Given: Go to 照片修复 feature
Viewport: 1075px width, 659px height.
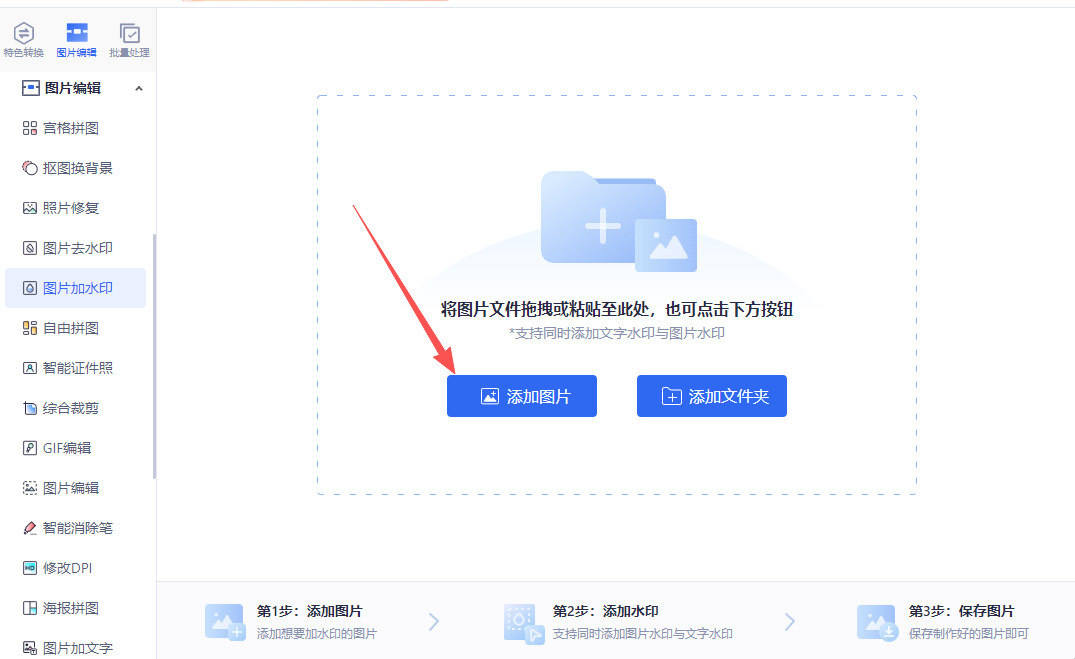Looking at the screenshot, I should 71,208.
